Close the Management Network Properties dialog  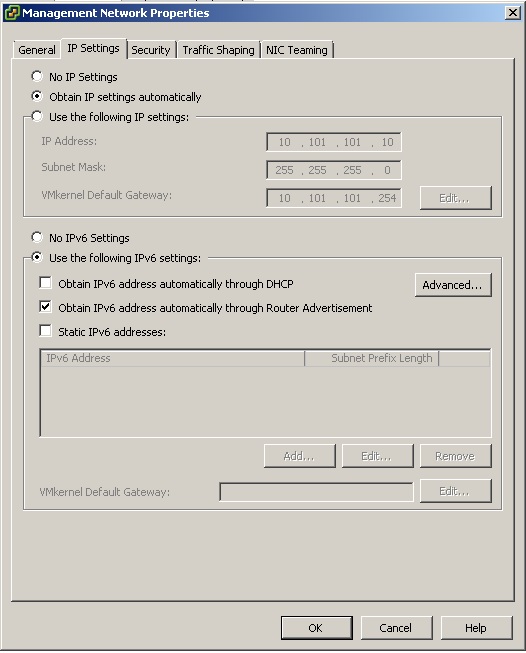pos(513,13)
